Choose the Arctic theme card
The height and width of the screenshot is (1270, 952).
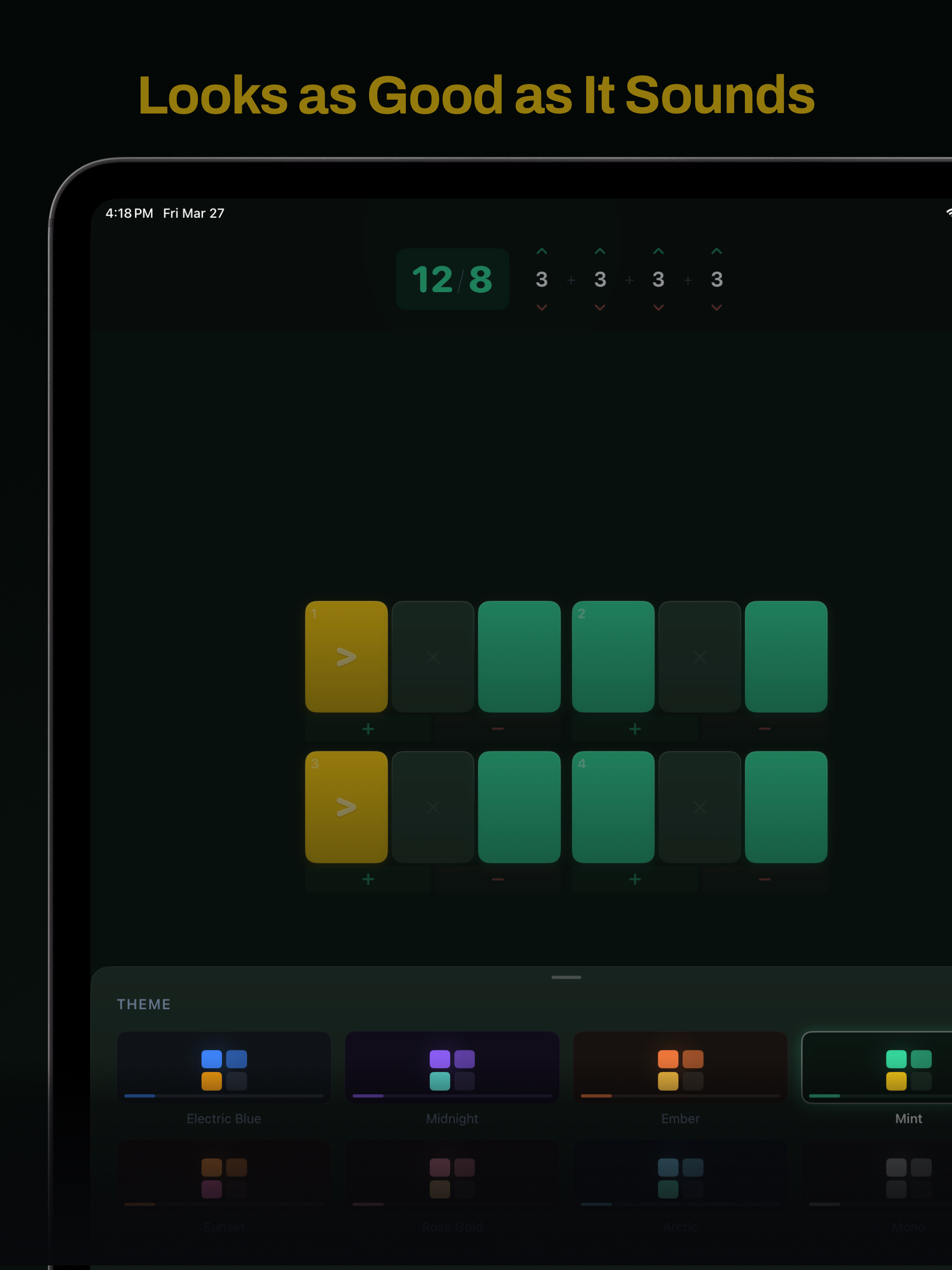click(680, 1176)
